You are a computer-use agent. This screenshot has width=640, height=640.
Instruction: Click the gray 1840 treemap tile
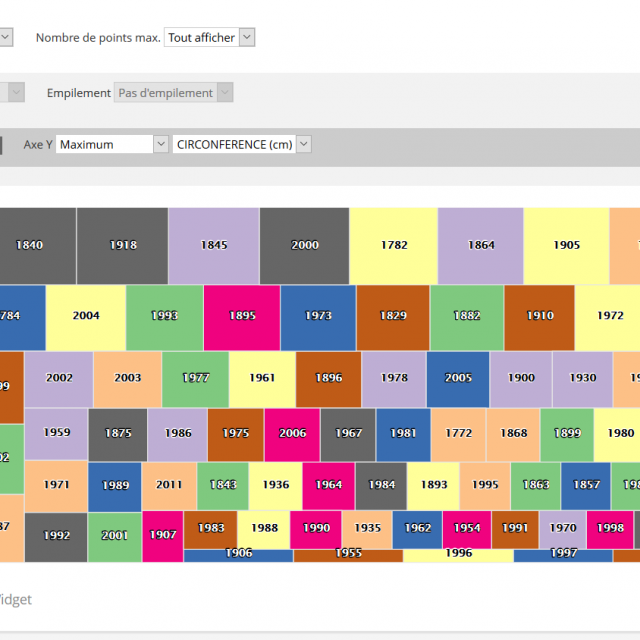(32, 245)
